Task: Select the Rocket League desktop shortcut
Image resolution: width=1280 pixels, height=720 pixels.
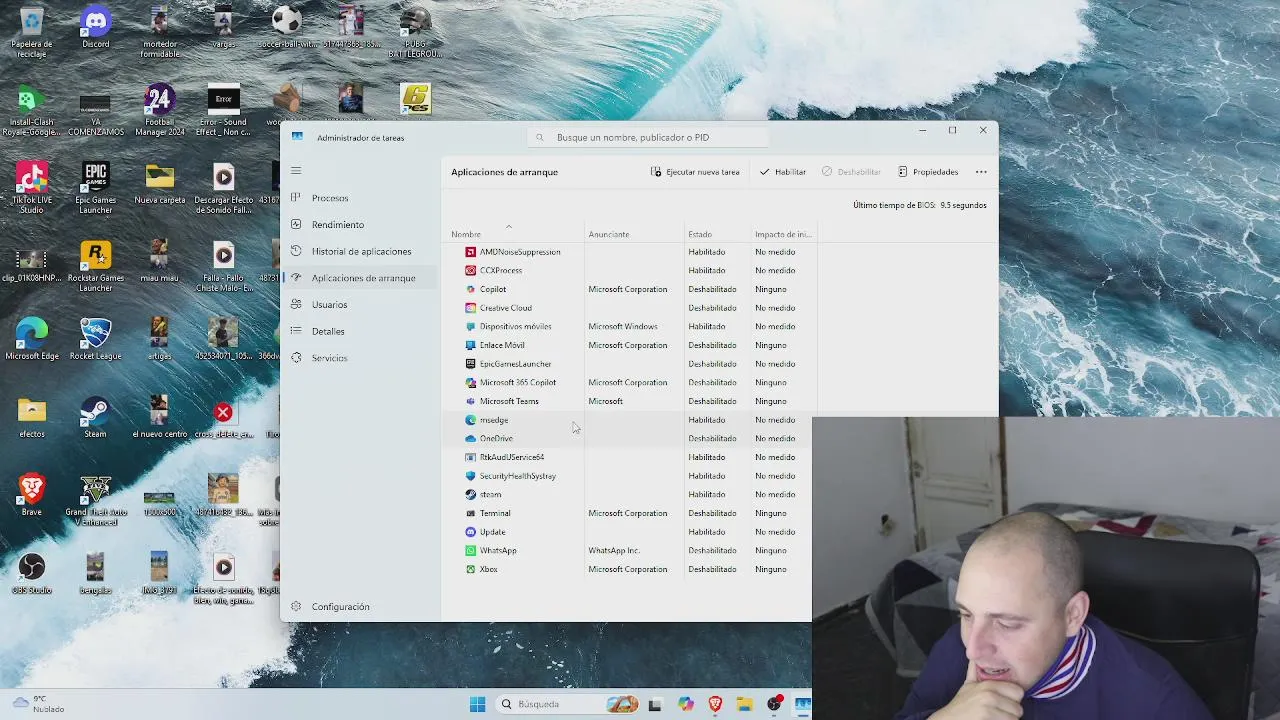Action: point(96,339)
